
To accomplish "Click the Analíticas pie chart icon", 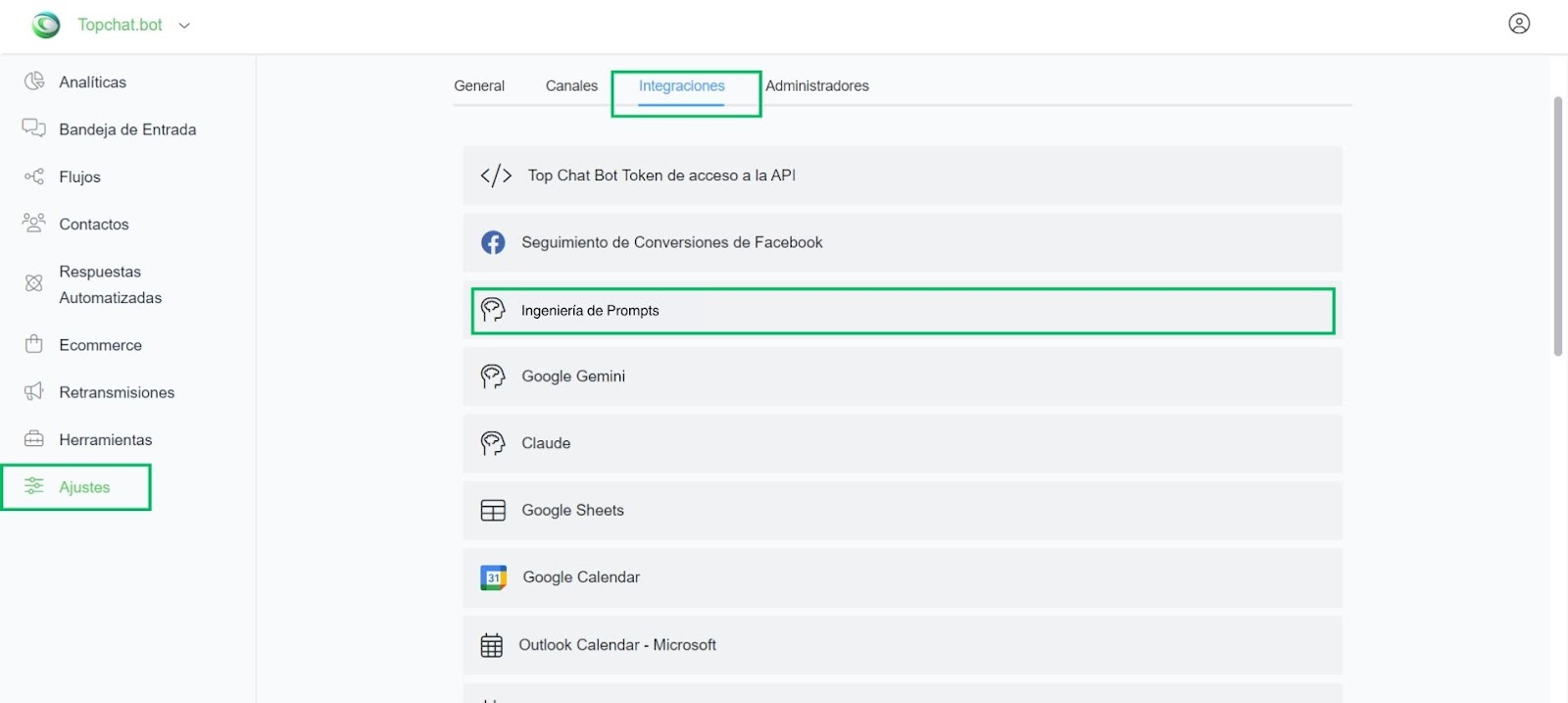I will point(34,81).
